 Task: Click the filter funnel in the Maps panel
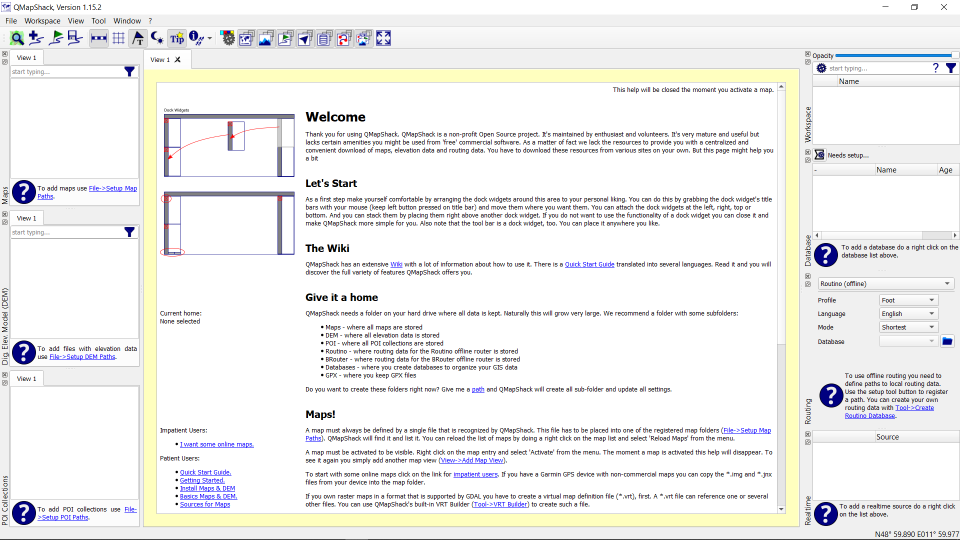pyautogui.click(x=130, y=72)
